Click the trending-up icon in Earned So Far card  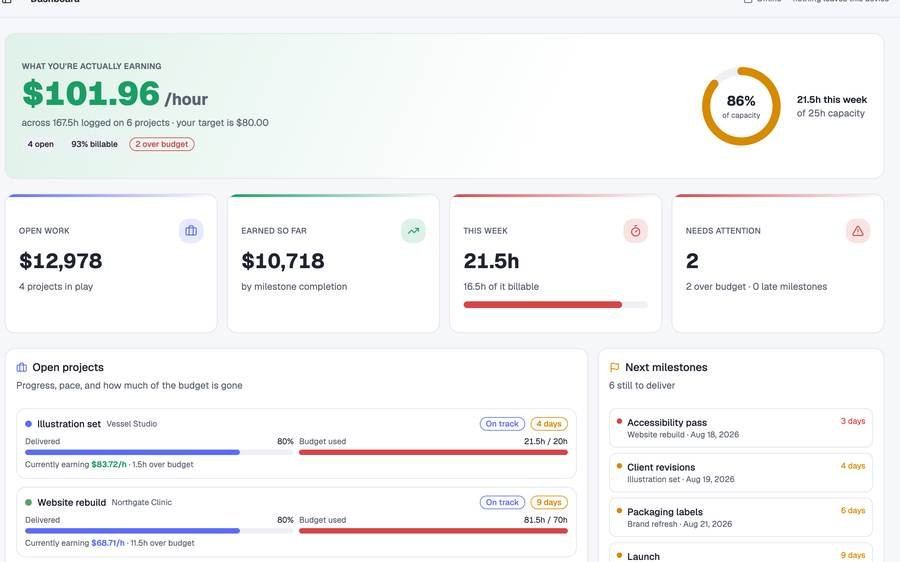pyautogui.click(x=413, y=231)
